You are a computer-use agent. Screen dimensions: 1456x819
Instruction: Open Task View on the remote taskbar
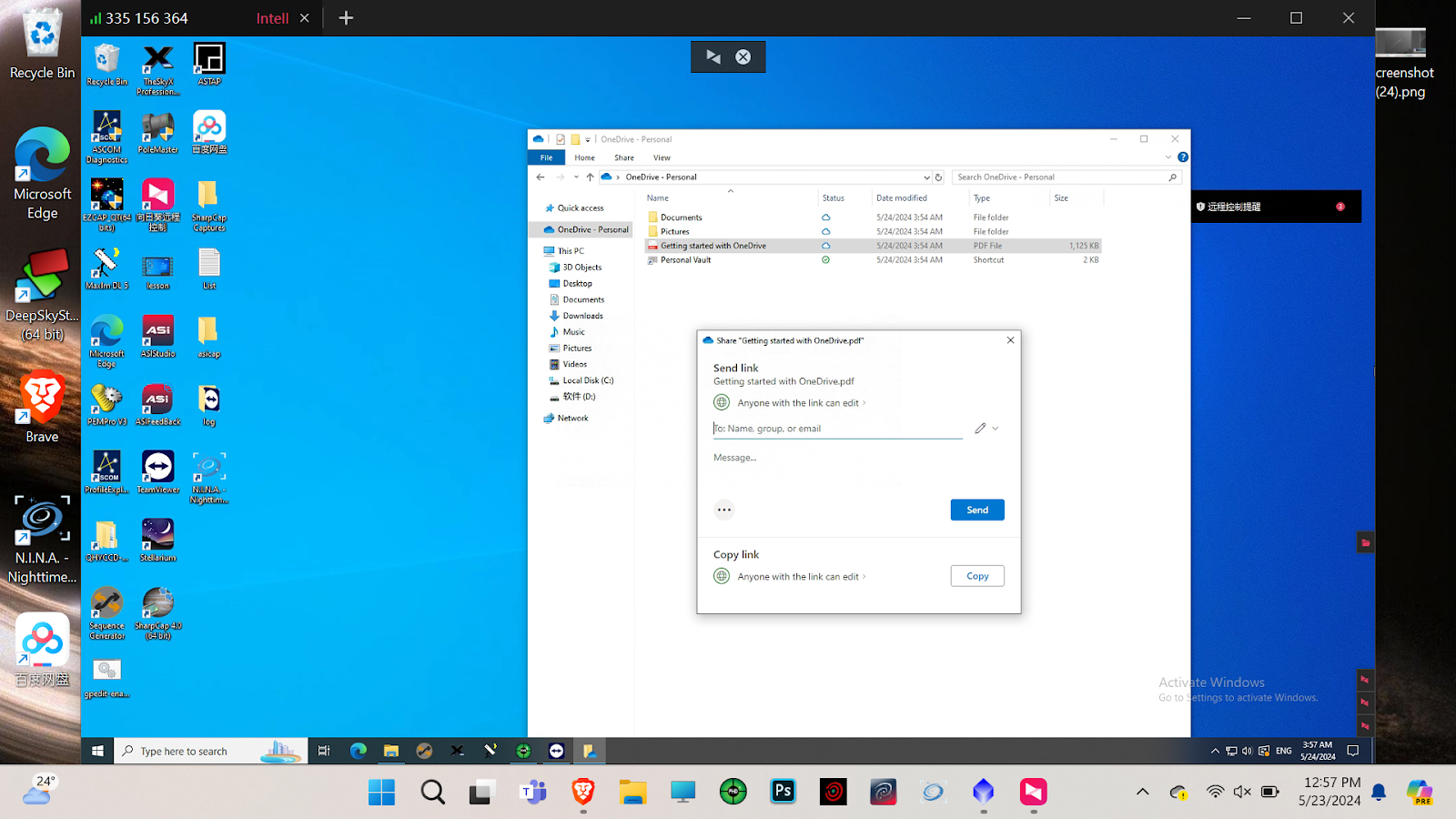pyautogui.click(x=324, y=751)
